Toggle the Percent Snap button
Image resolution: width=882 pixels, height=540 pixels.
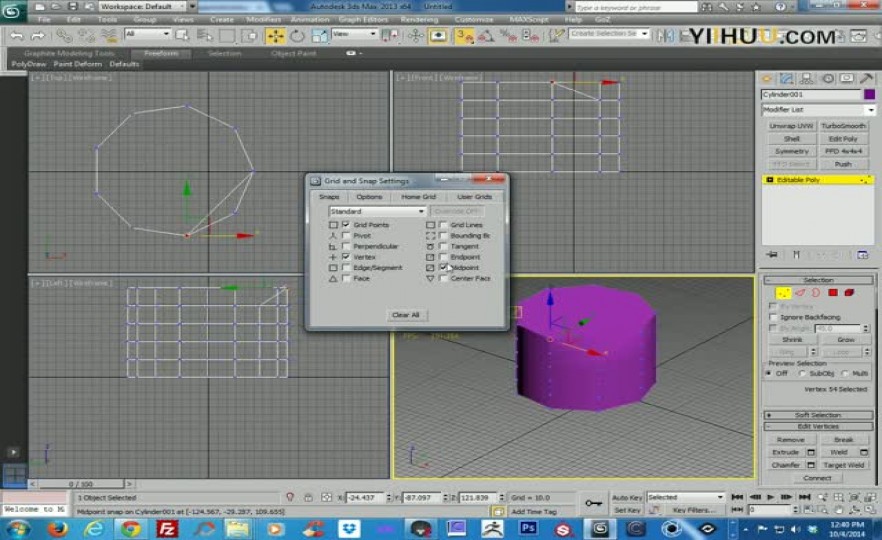508,36
